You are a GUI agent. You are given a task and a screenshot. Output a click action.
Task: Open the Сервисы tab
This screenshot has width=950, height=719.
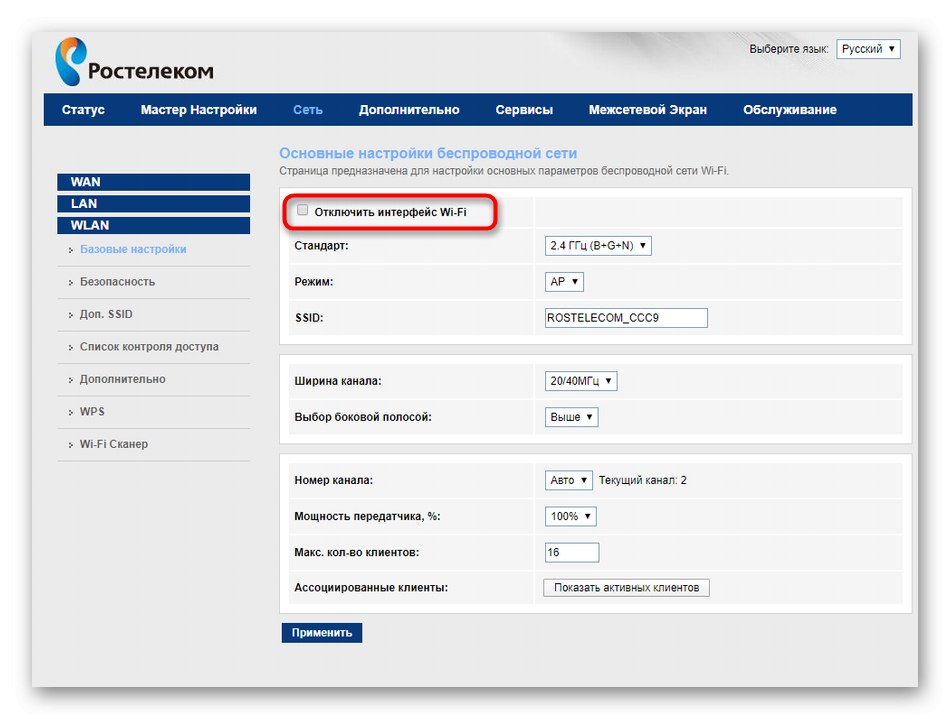(x=524, y=110)
